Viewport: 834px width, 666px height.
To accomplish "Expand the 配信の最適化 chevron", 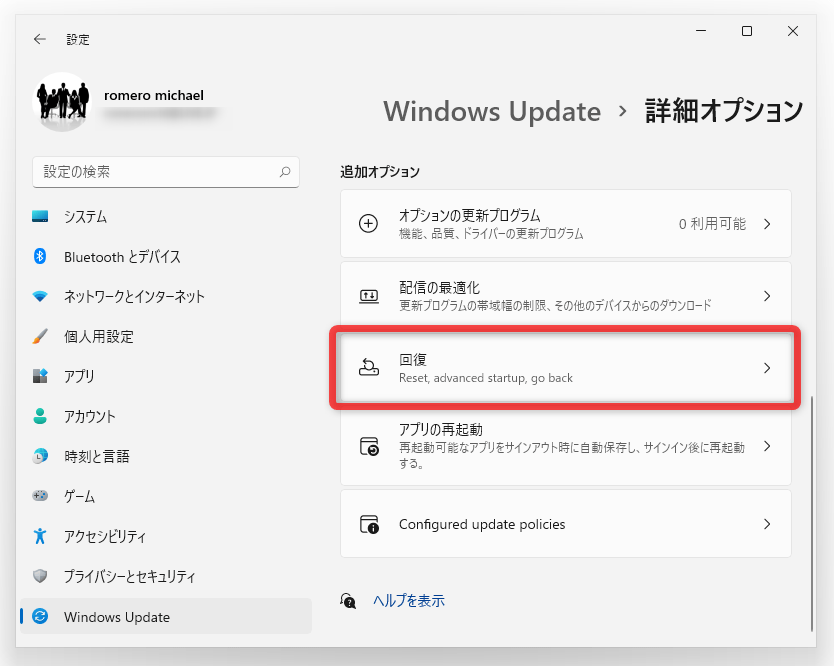I will pyautogui.click(x=767, y=296).
